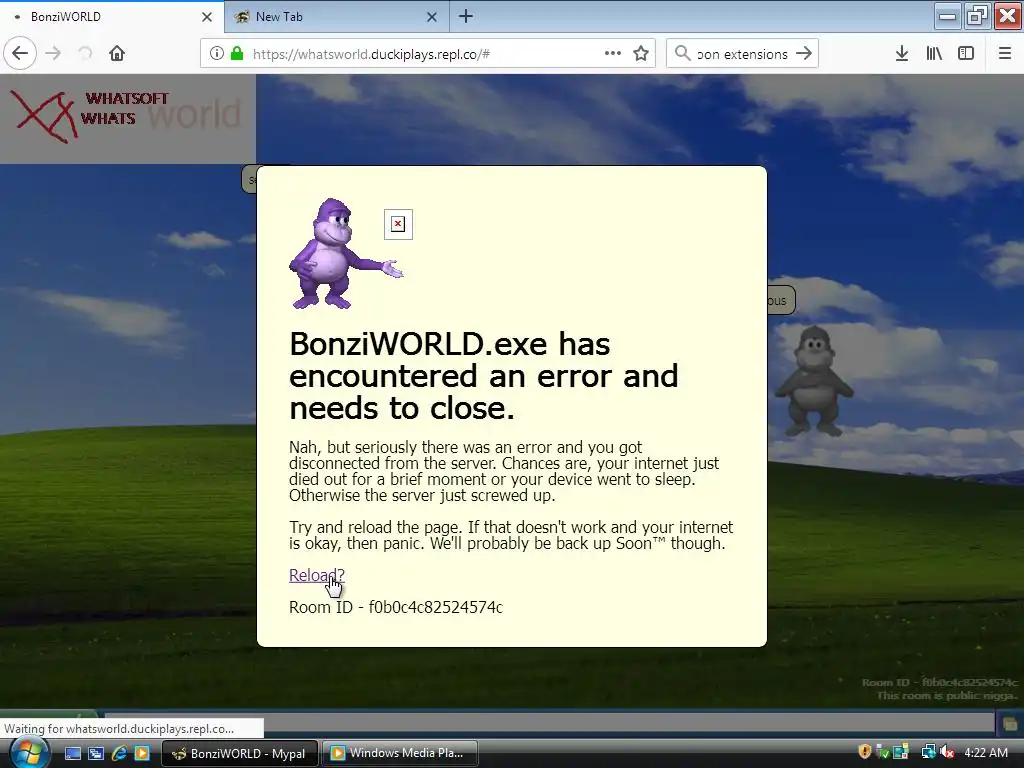Close the New Tab tab
The height and width of the screenshot is (768, 1024).
[x=432, y=17]
